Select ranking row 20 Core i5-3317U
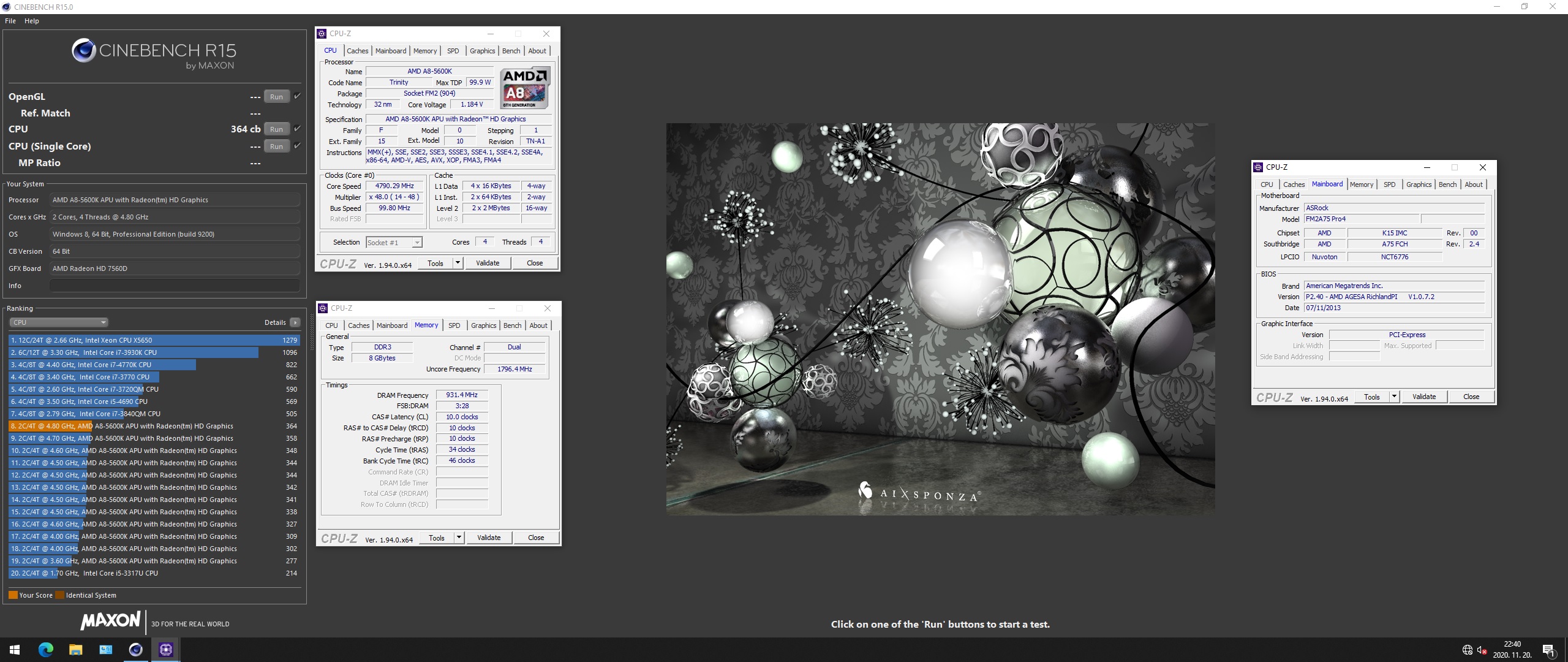The image size is (1568, 662). coord(154,573)
